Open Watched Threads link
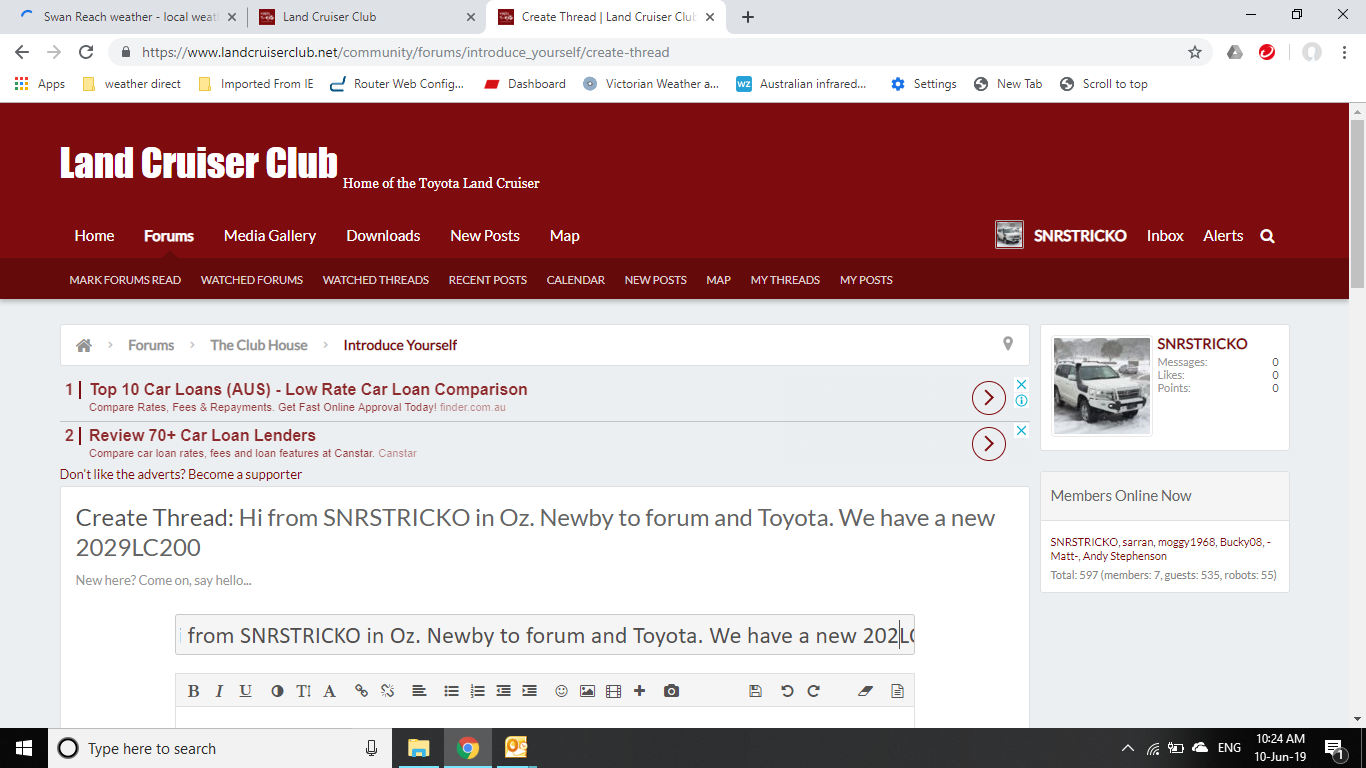 [x=376, y=280]
